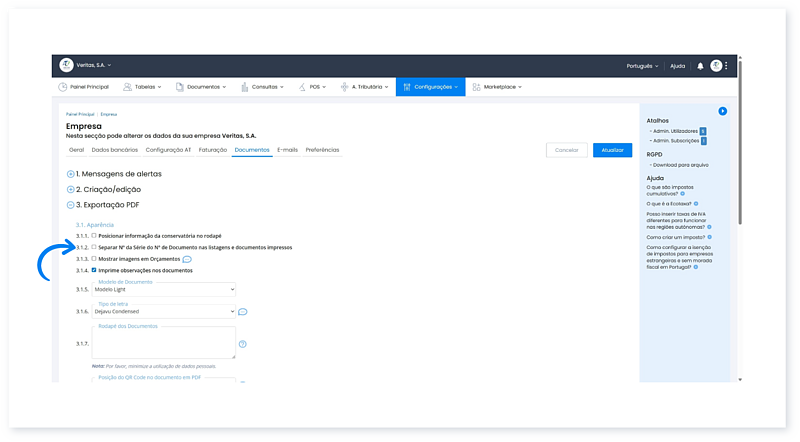Image resolution: width=800 pixels, height=442 pixels.
Task: Open the Consultas menu
Action: (262, 87)
